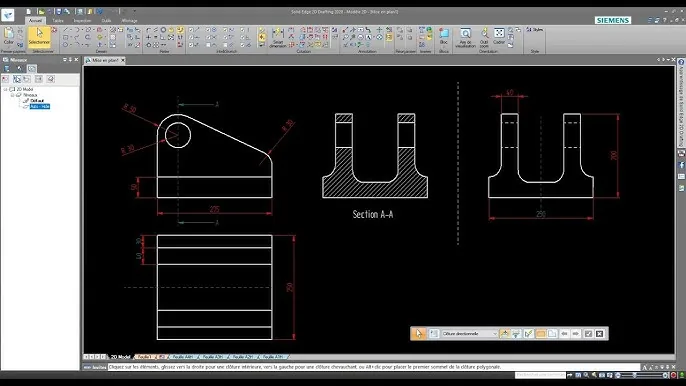Click the command search field
686x386 pixels.
(x=540, y=375)
